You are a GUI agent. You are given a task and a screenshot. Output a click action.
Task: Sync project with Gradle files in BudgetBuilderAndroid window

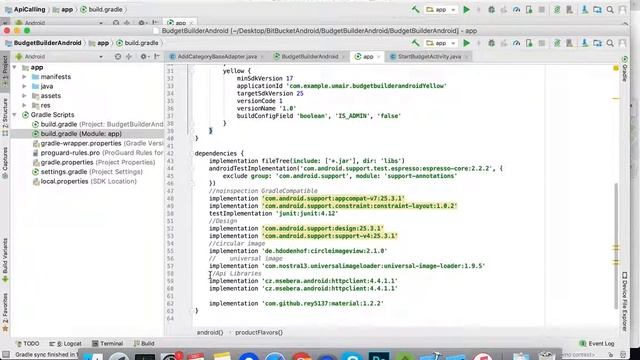pos(557,43)
